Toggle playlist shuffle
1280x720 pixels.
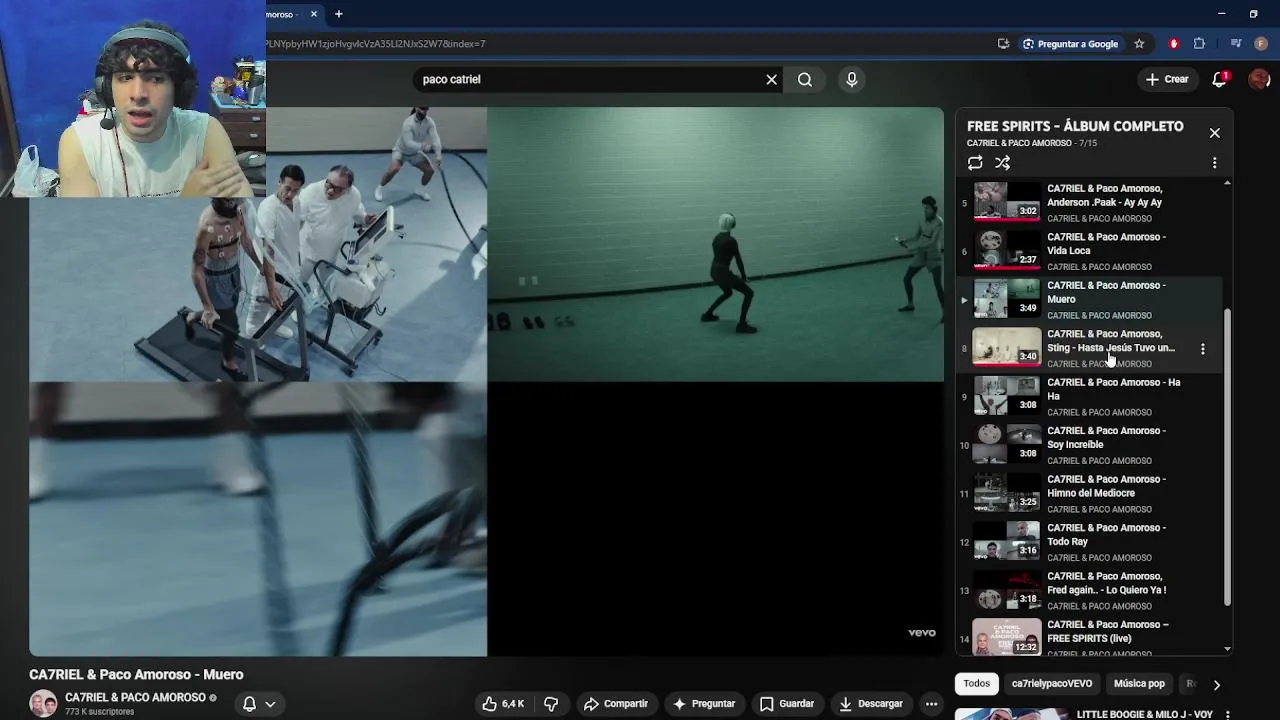[1002, 163]
